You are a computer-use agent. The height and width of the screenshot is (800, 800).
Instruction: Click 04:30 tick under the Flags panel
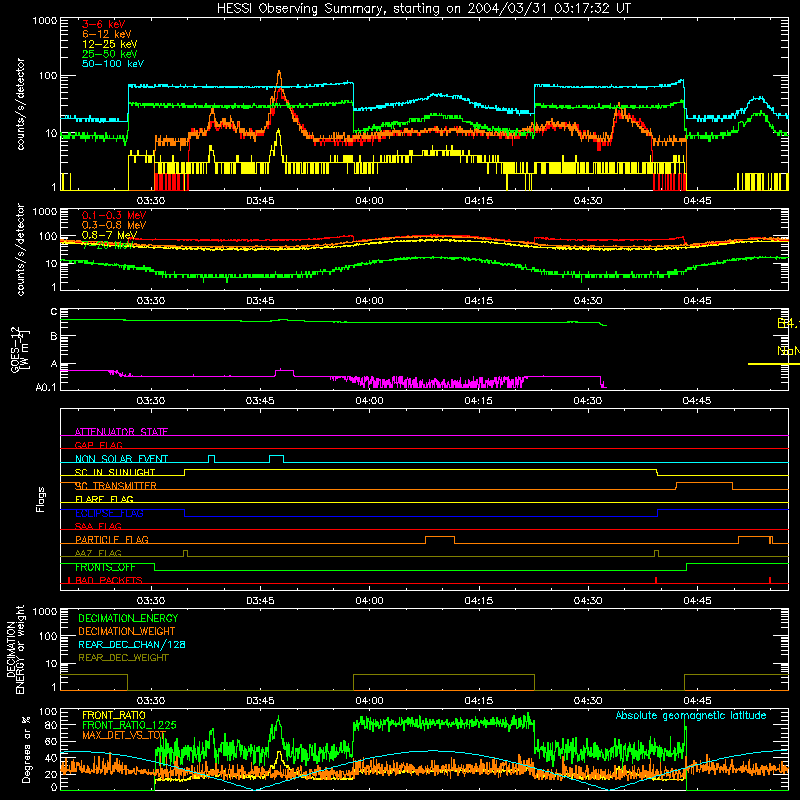pyautogui.click(x=588, y=601)
